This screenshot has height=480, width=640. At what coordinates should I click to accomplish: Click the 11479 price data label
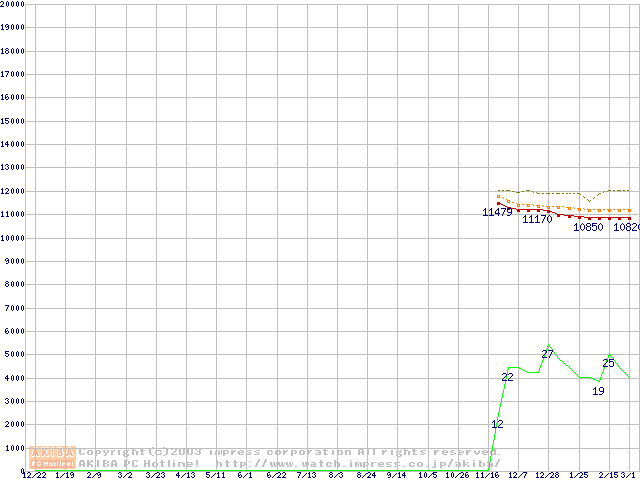point(497,212)
